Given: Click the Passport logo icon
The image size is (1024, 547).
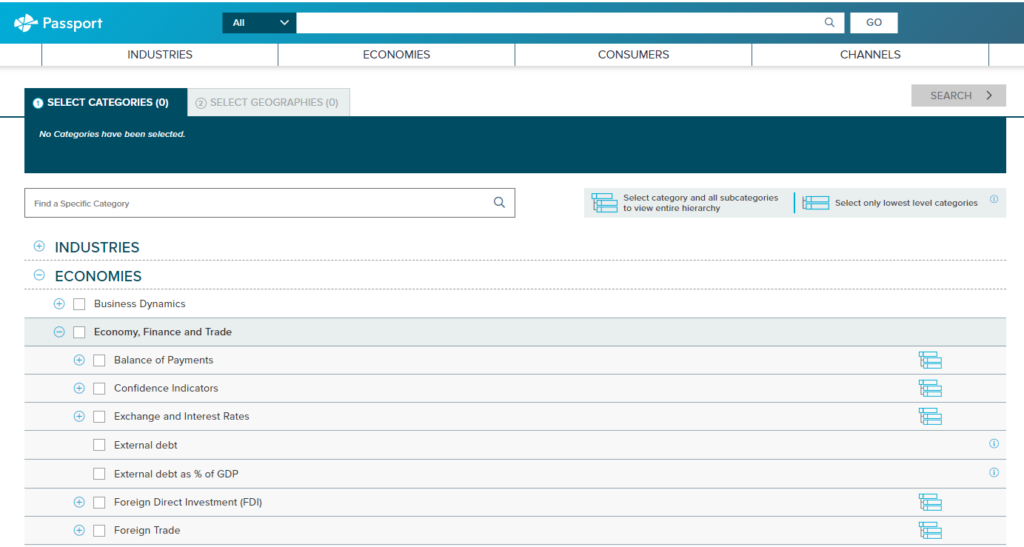Looking at the screenshot, I should tap(25, 22).
